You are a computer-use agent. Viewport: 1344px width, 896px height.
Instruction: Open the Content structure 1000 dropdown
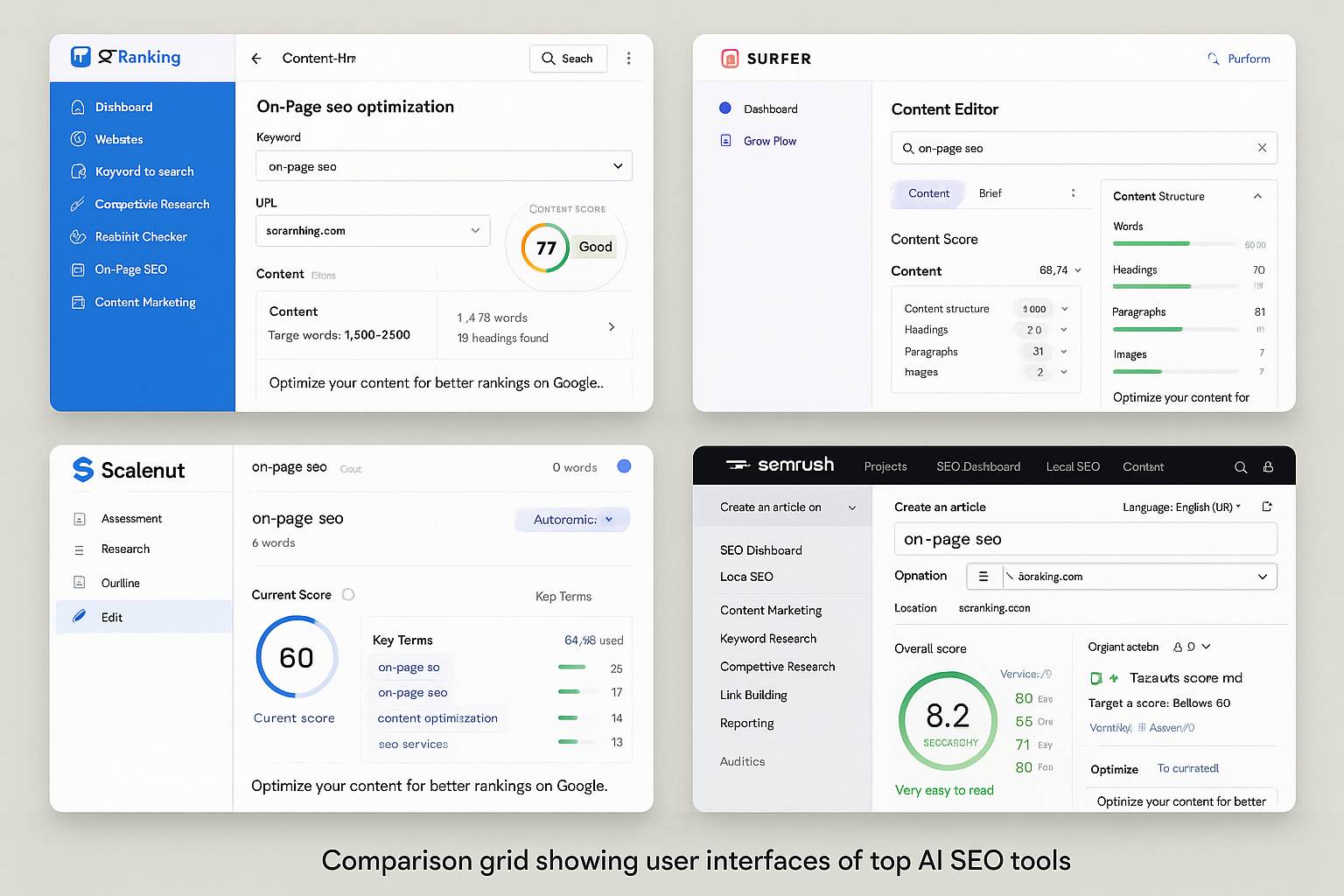tap(1065, 309)
